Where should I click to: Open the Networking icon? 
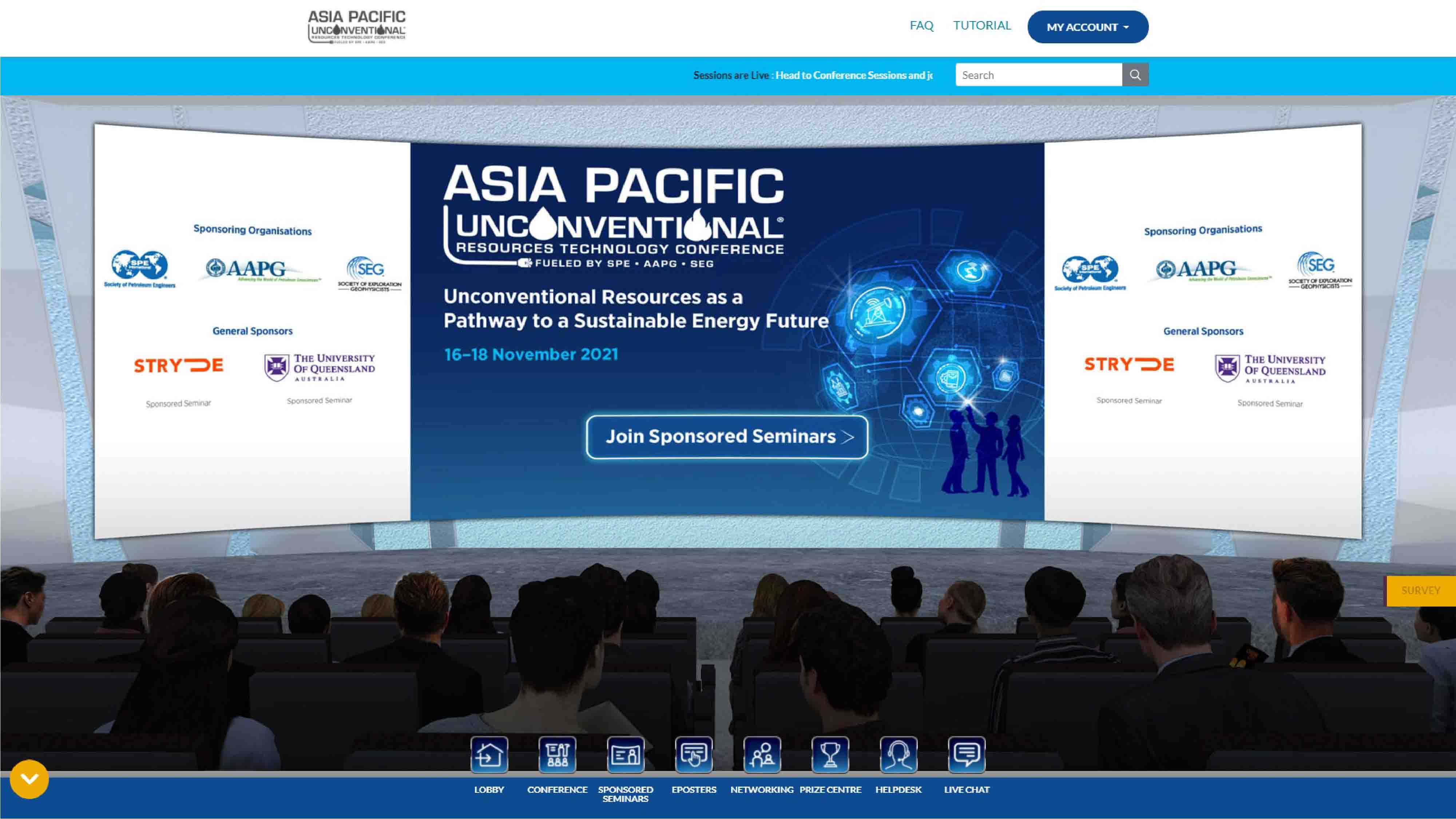762,755
